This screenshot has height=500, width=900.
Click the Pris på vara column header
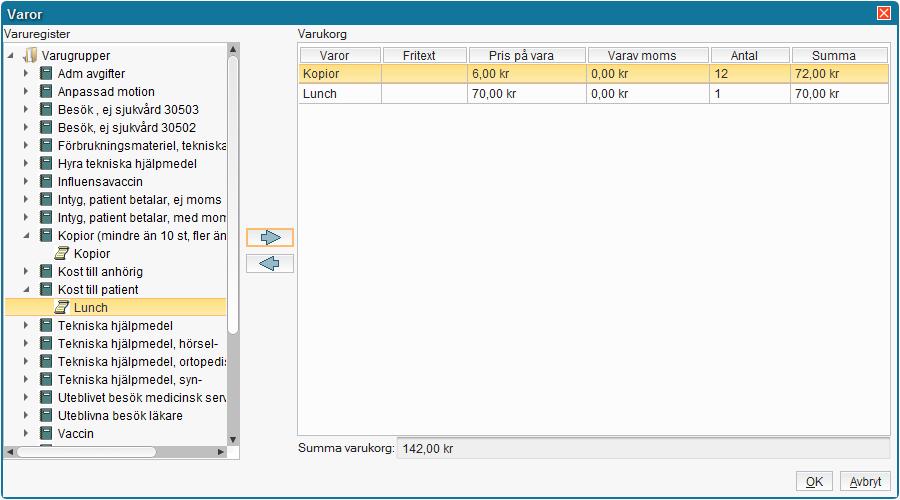[527, 56]
